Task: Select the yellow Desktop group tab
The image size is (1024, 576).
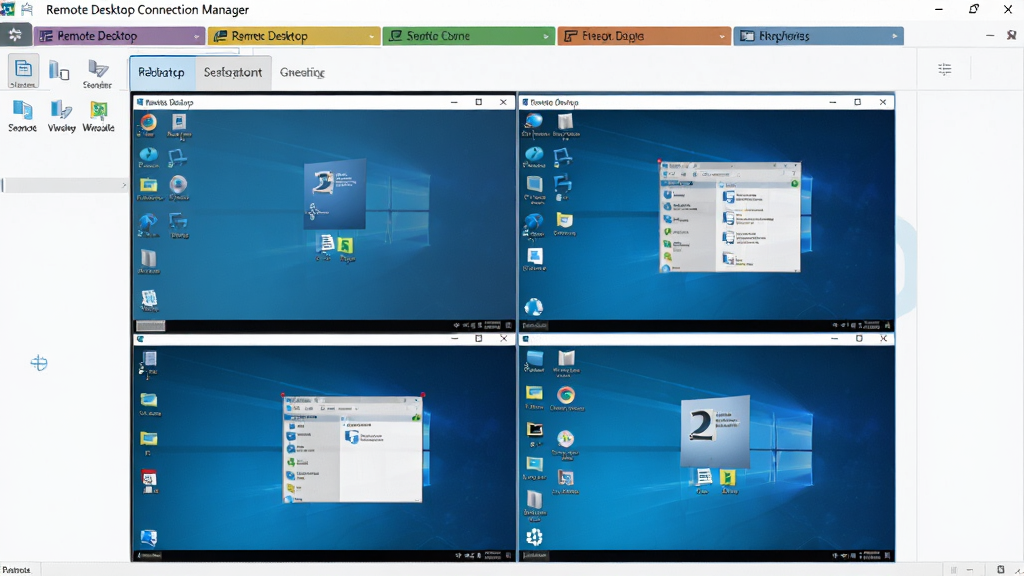Action: point(293,36)
